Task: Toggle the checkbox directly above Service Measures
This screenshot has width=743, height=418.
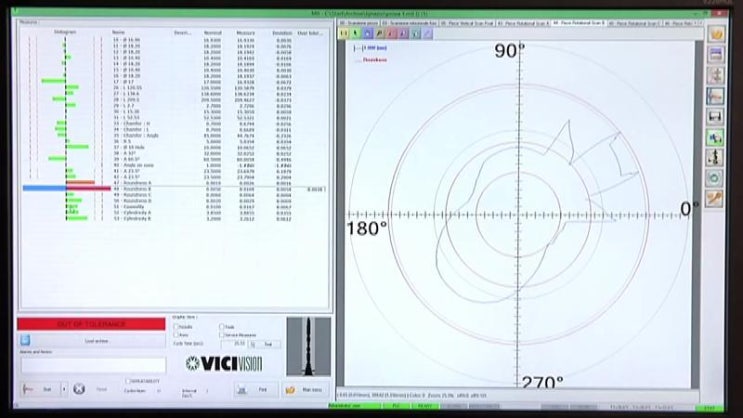Action: tap(222, 327)
